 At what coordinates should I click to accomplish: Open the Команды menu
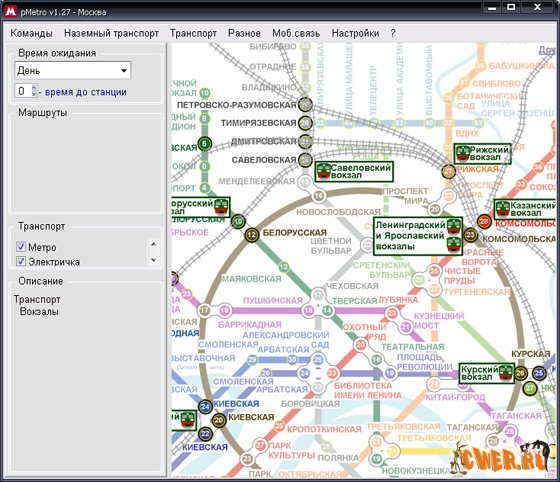31,33
